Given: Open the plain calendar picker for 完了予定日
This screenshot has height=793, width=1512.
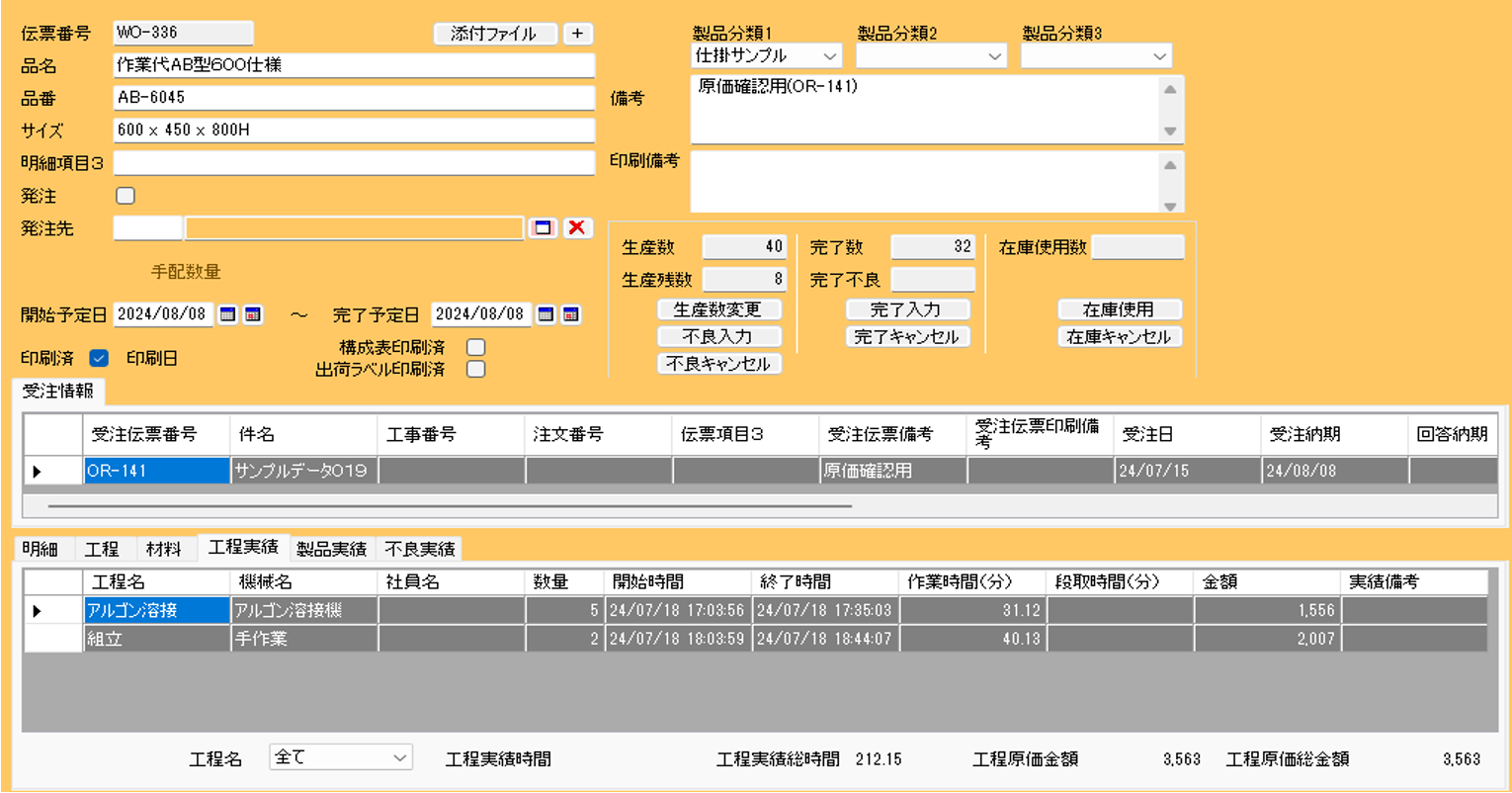Looking at the screenshot, I should pos(546,314).
